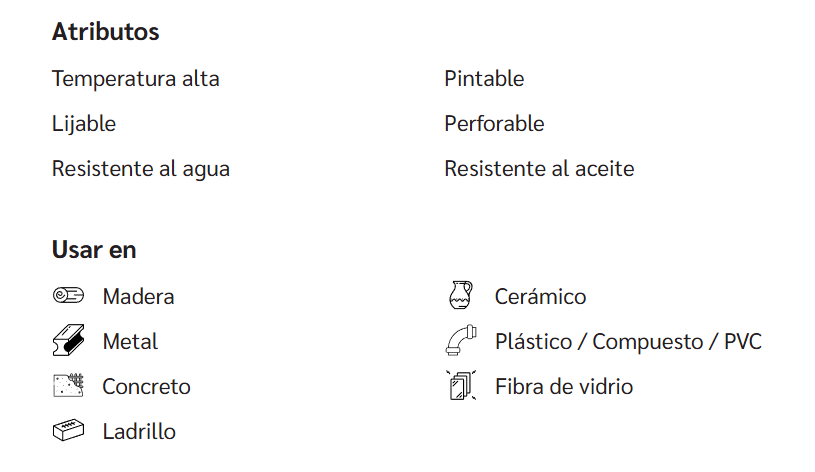Click the Madera wood log icon
Viewport: 815px width, 472px height.
point(67,296)
